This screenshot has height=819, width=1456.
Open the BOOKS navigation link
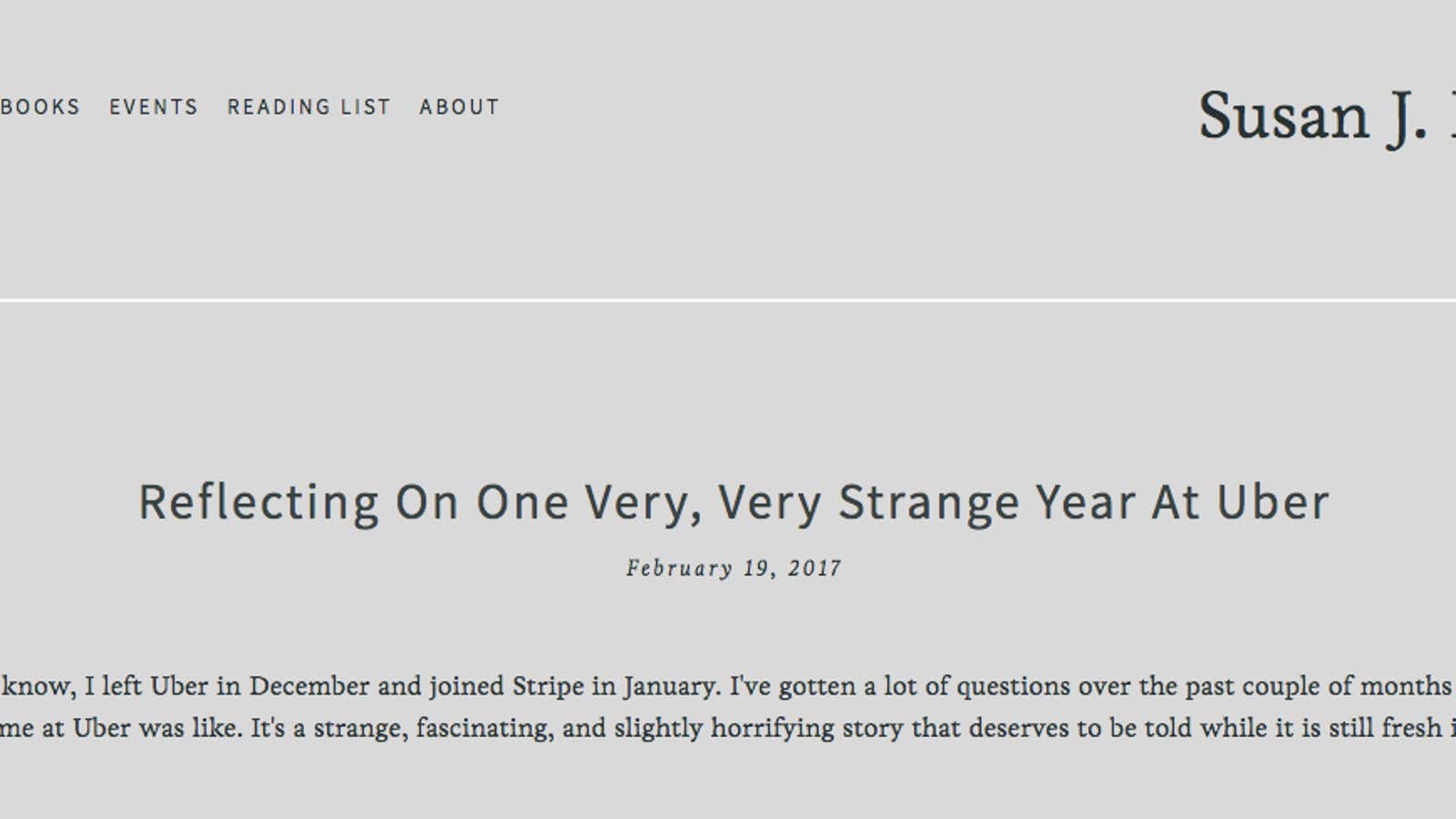click(x=40, y=107)
